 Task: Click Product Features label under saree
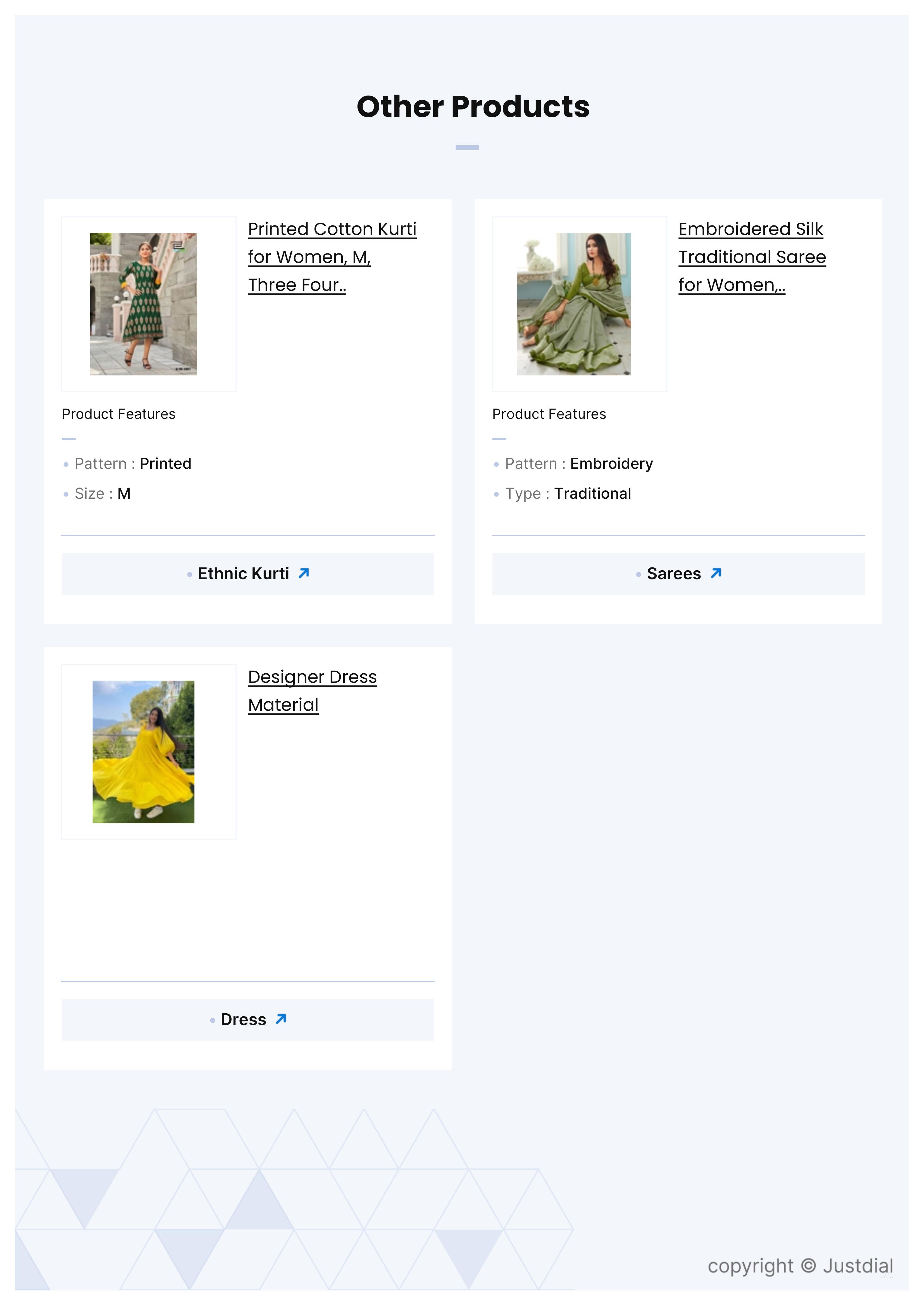coord(549,414)
